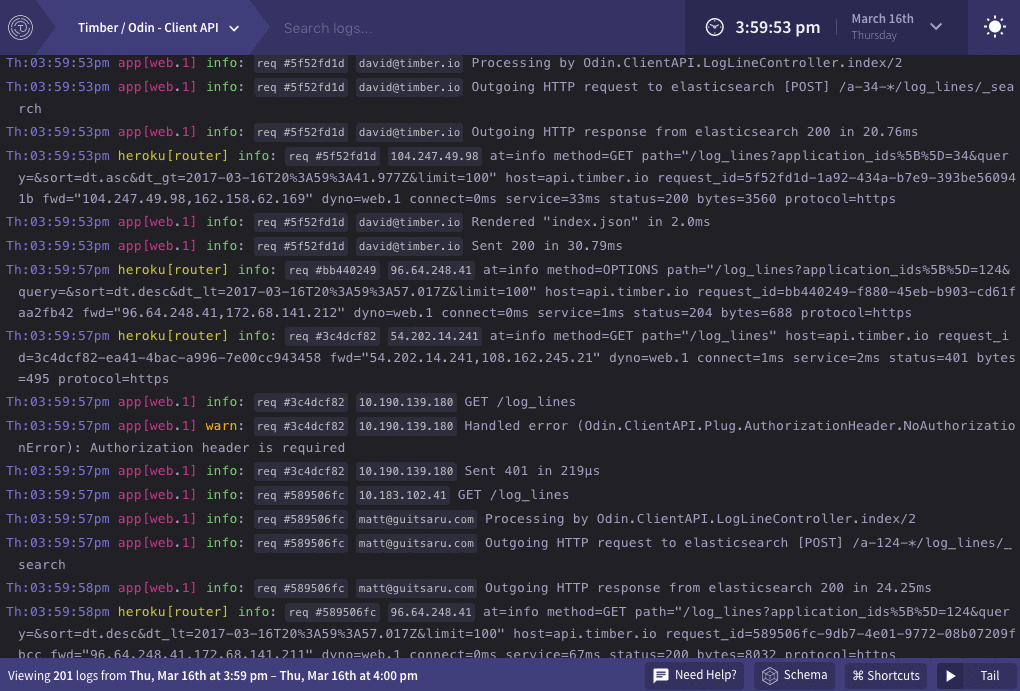Expand the March 16th date chevron

(x=935, y=27)
